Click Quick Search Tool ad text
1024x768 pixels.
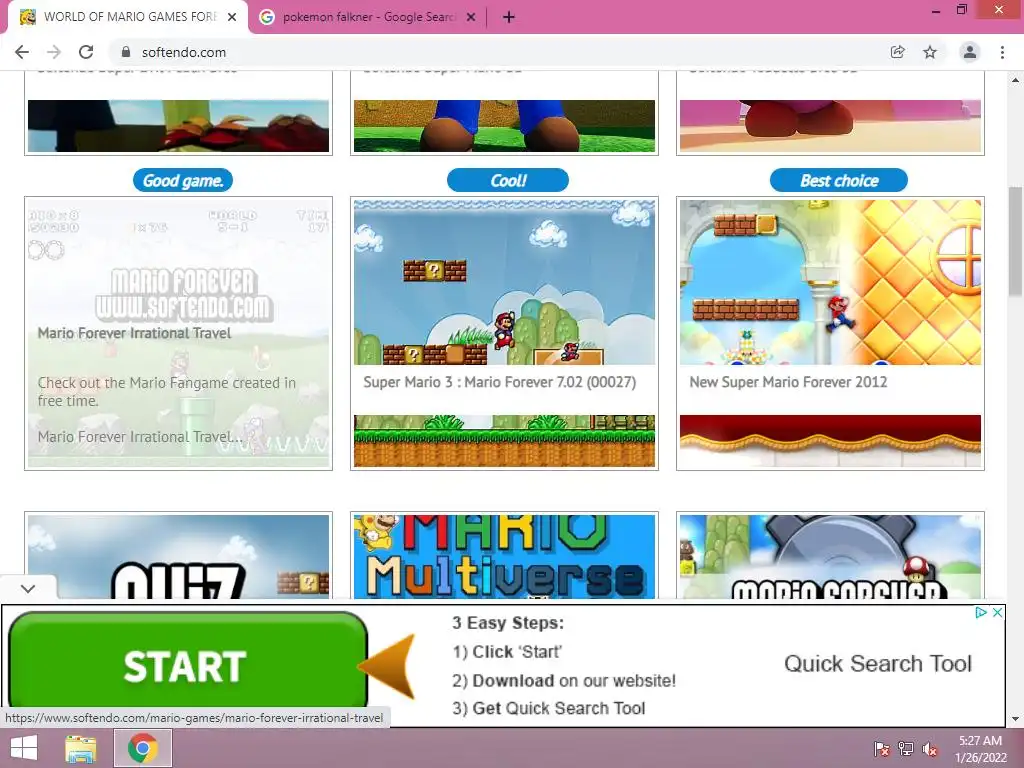click(878, 664)
